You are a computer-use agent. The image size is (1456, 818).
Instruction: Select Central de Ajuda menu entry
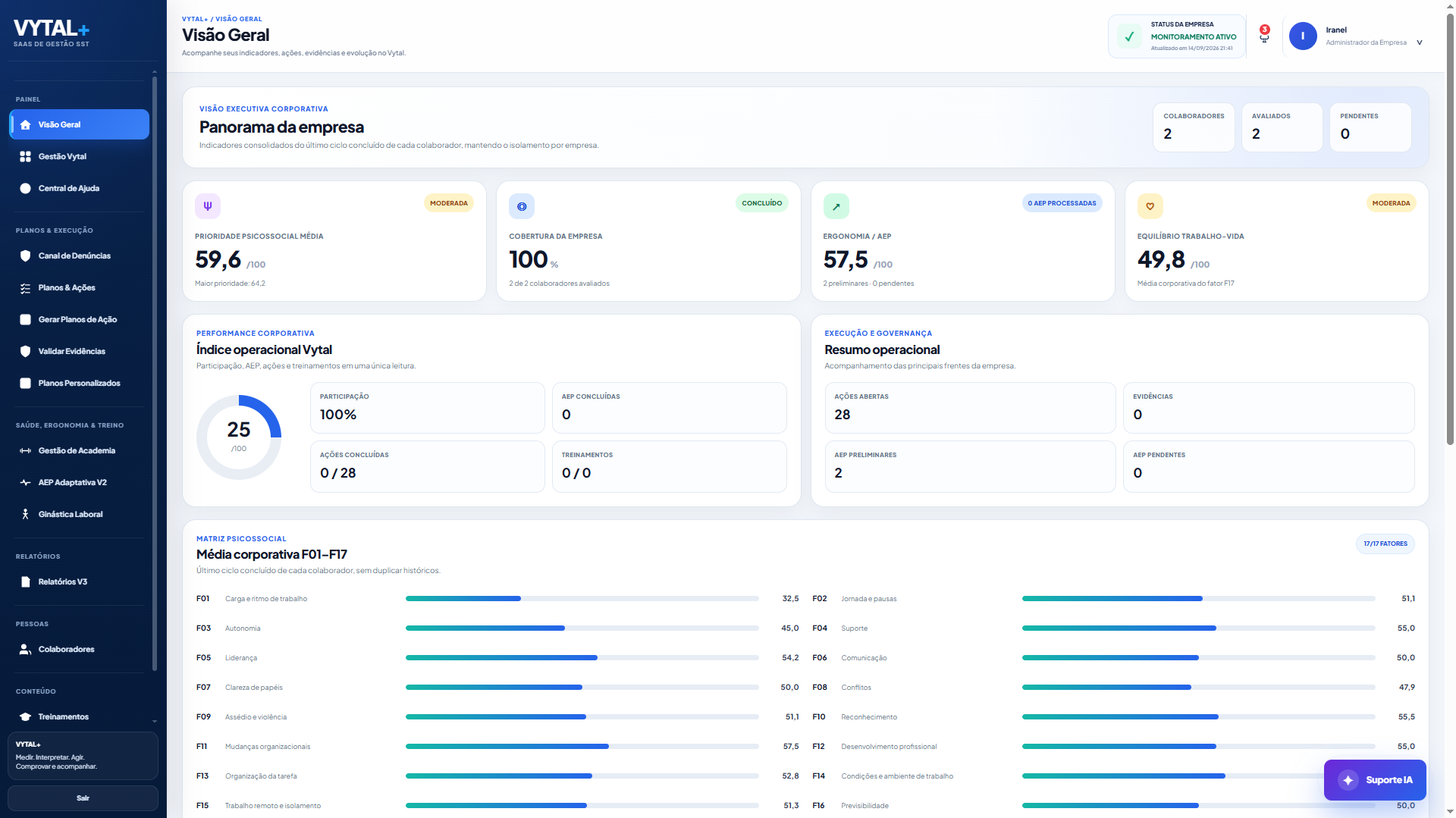tap(79, 189)
